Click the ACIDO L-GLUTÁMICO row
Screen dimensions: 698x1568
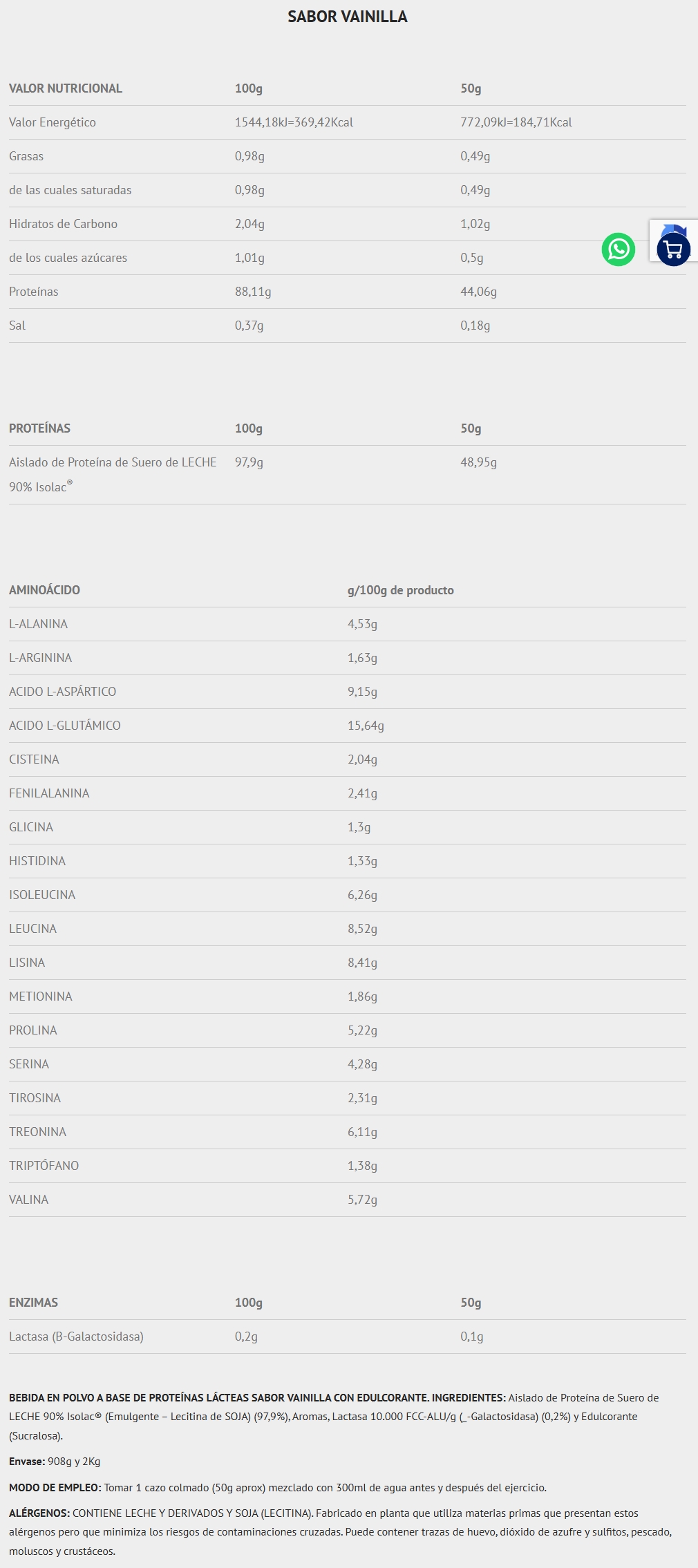tap(65, 726)
